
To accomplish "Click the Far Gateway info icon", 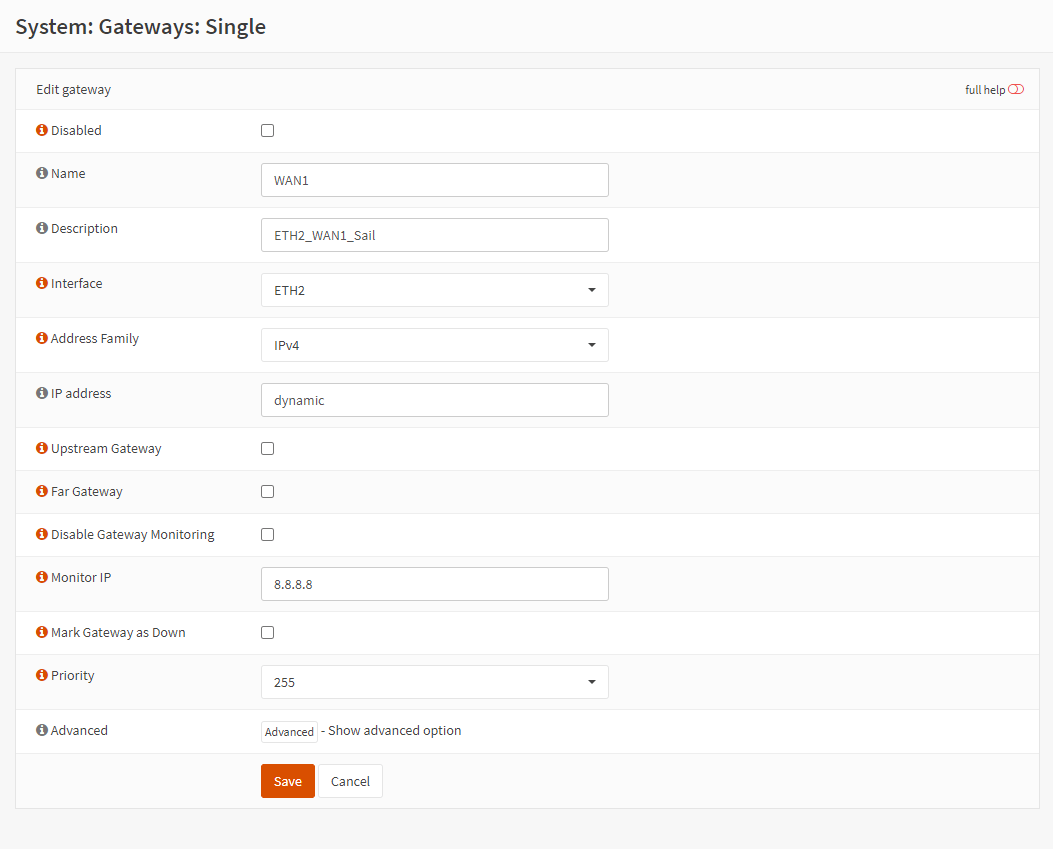I will click(42, 491).
